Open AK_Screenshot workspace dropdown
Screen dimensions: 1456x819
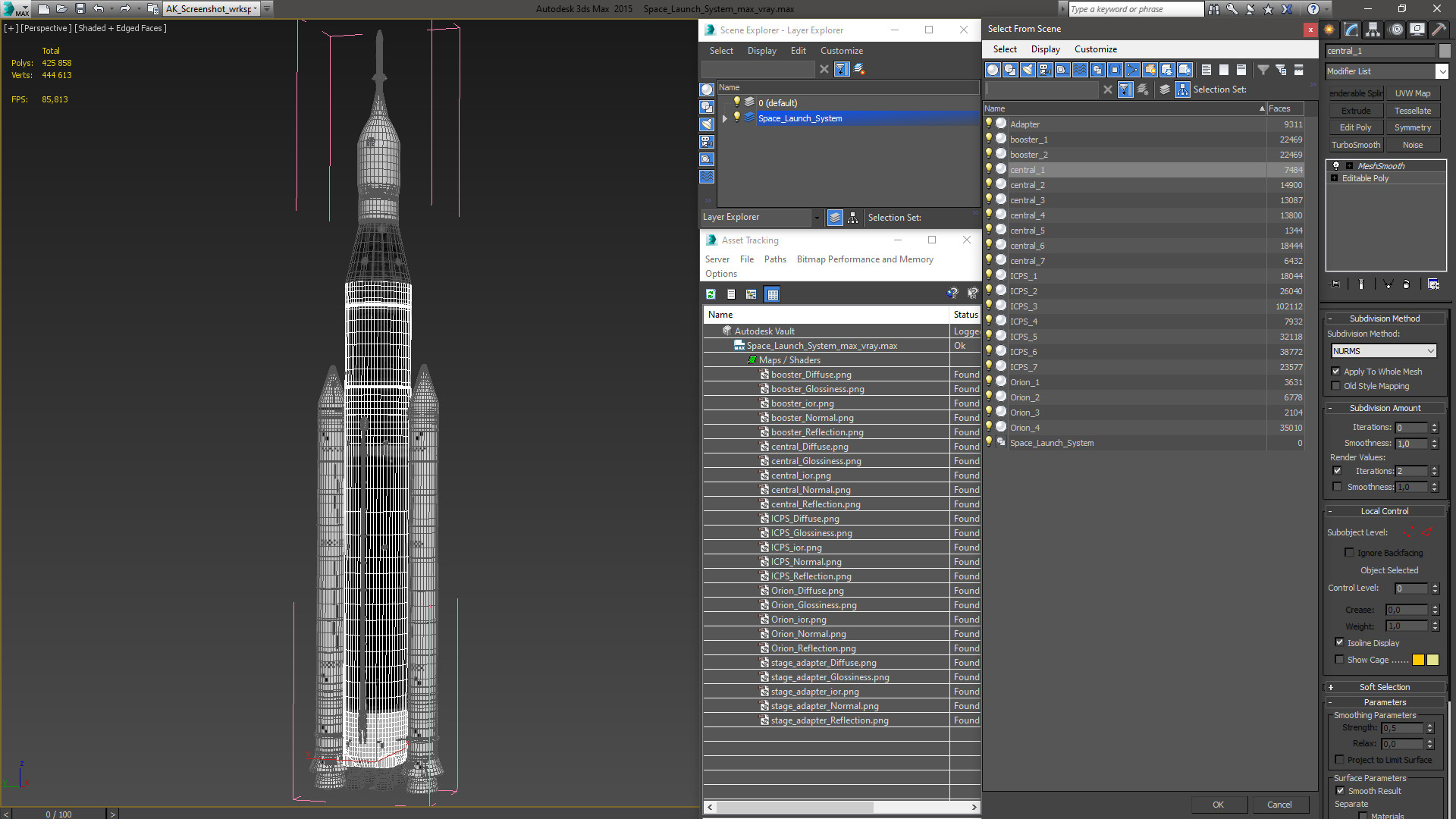[256, 9]
